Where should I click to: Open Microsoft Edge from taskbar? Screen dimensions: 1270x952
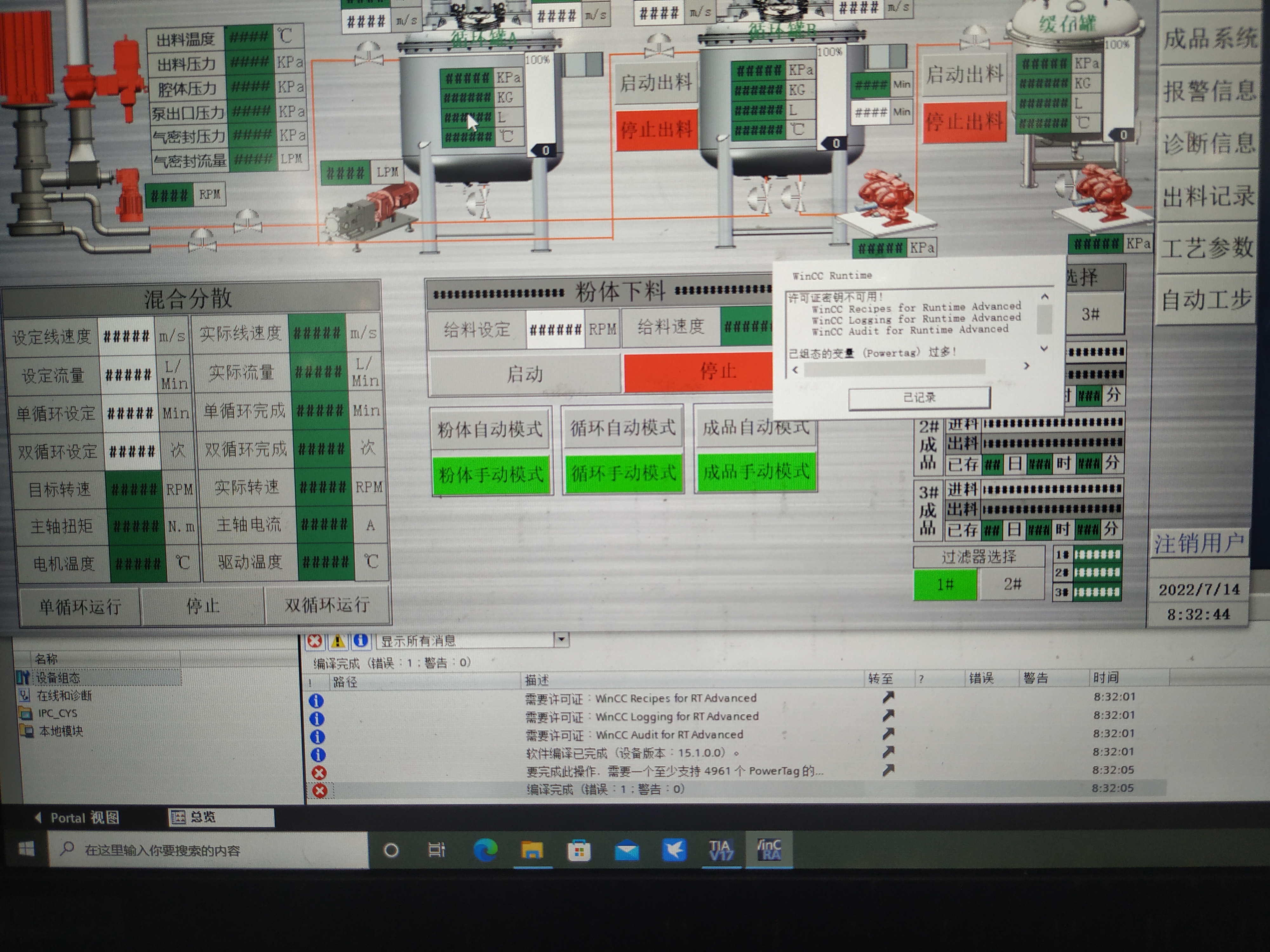point(485,850)
